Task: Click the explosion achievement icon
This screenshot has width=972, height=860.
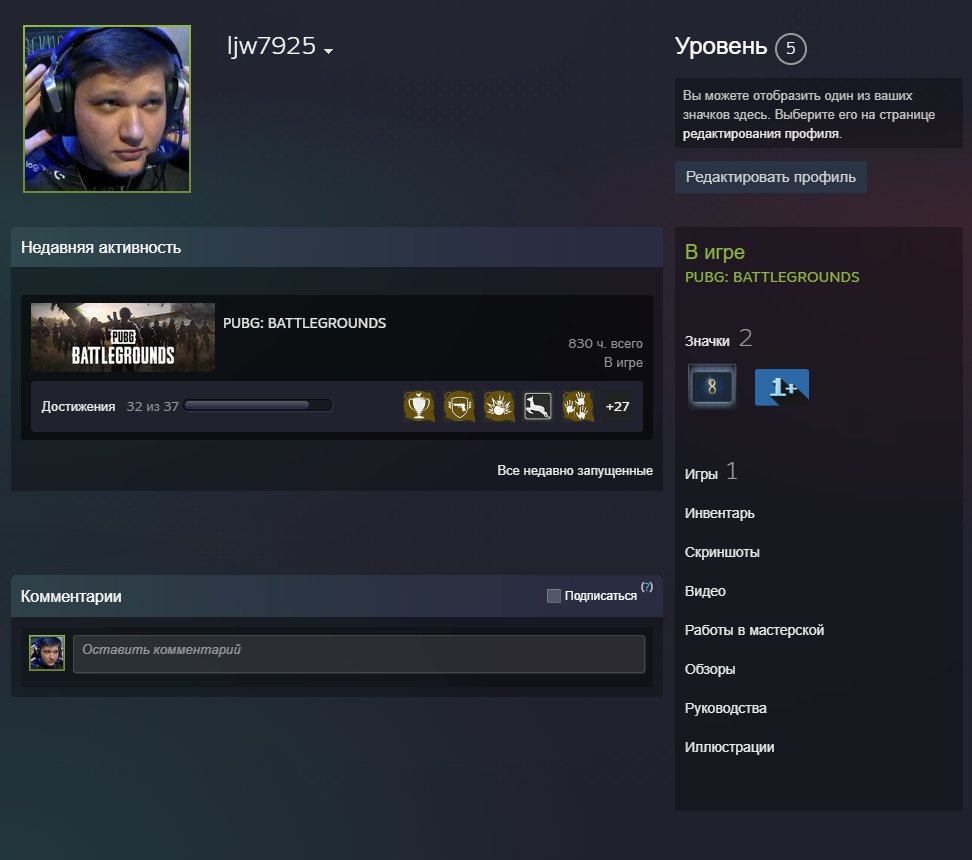Action: click(x=499, y=407)
